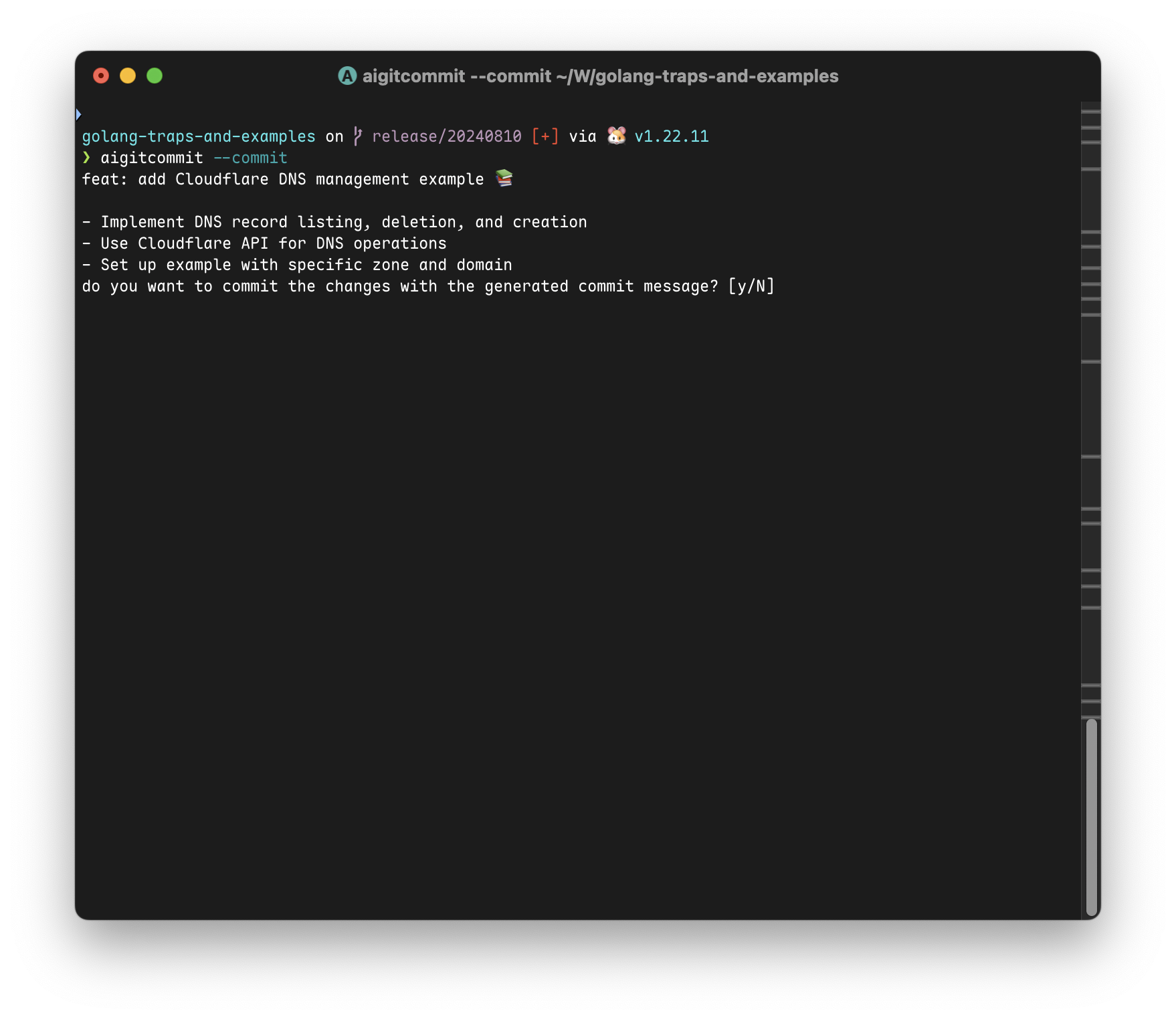Image resolution: width=1176 pixels, height=1019 pixels.
Task: Click 'Implement DNS record listing, deletion, and creation'
Action: (344, 222)
